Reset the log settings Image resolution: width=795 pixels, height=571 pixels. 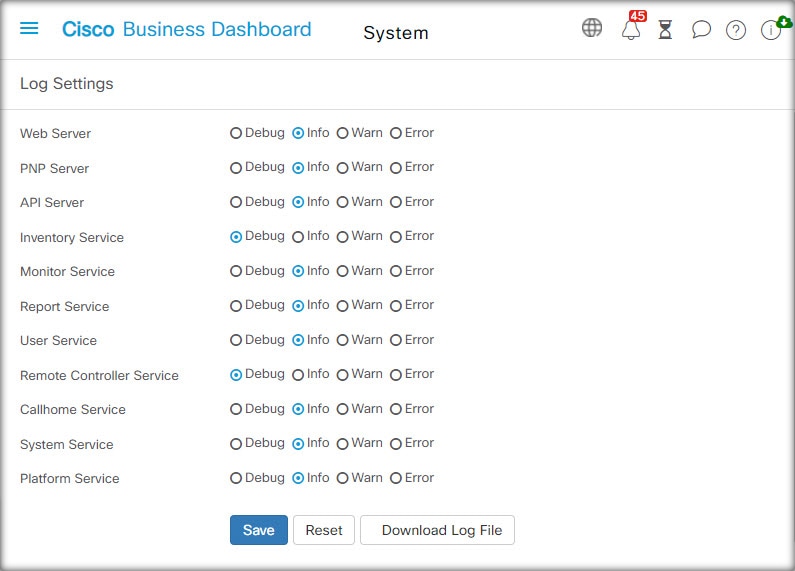[323, 530]
